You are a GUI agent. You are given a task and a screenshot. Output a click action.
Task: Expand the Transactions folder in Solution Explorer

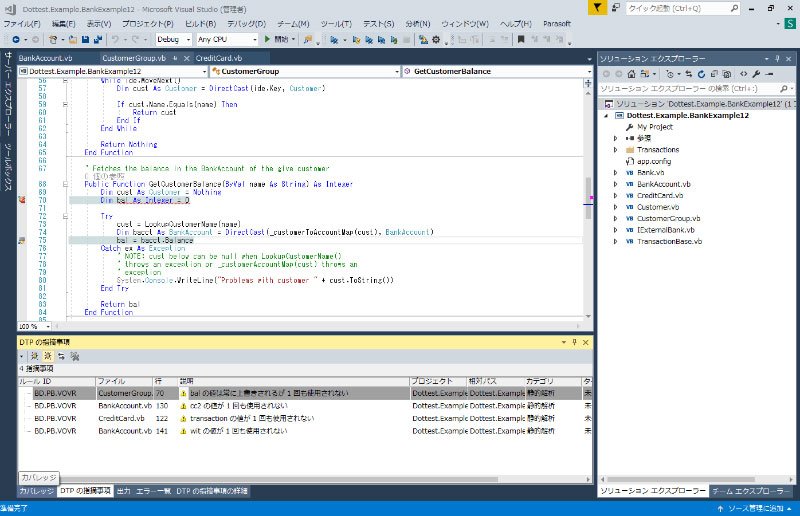(615, 150)
